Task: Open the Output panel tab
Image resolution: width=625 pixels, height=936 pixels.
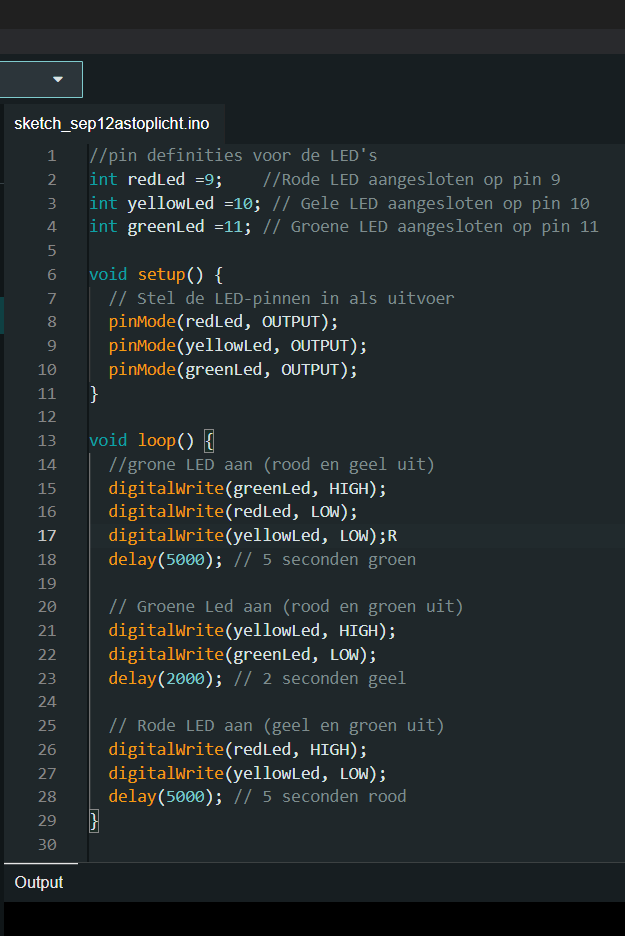Action: pyautogui.click(x=39, y=882)
